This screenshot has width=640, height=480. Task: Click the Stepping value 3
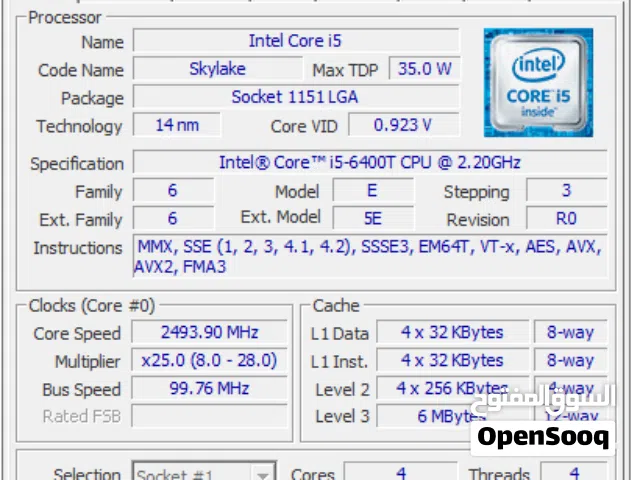click(567, 191)
